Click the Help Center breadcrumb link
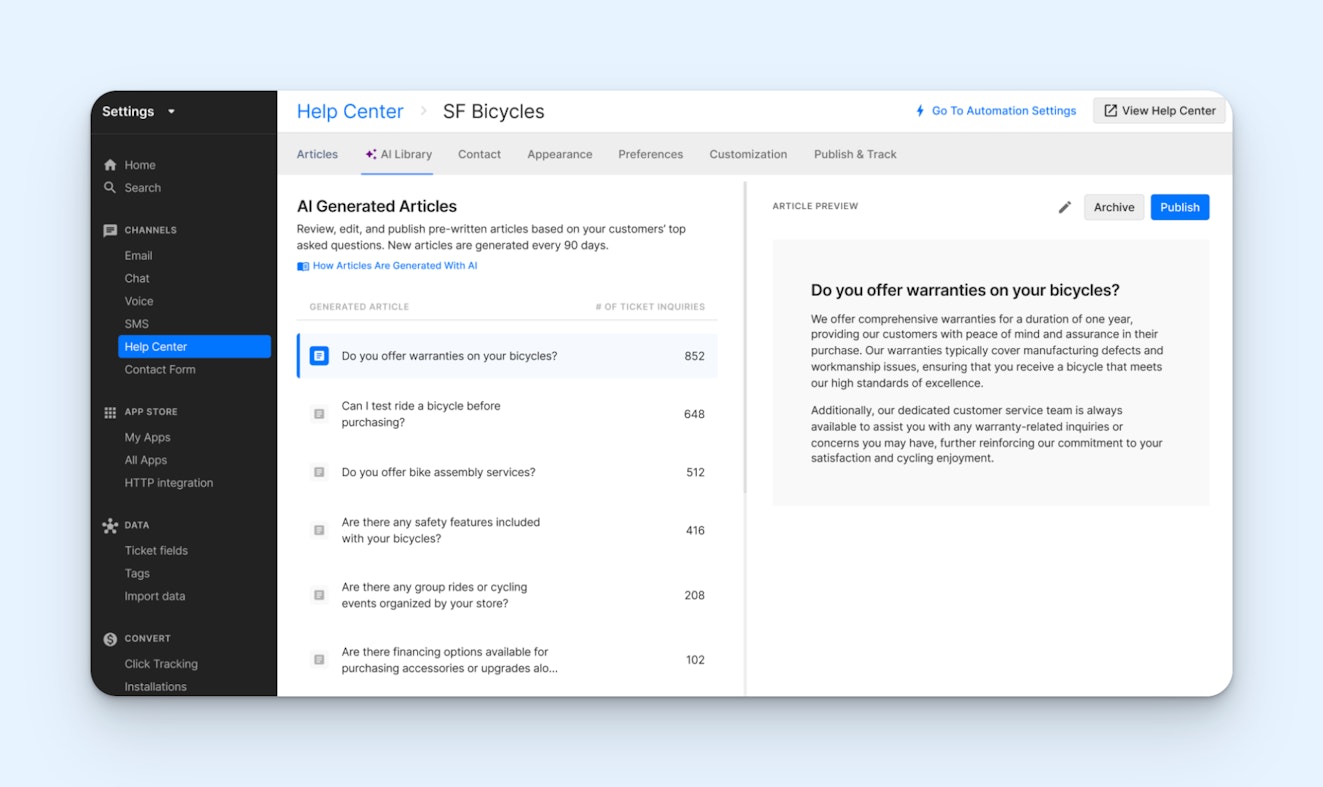 [x=350, y=112]
